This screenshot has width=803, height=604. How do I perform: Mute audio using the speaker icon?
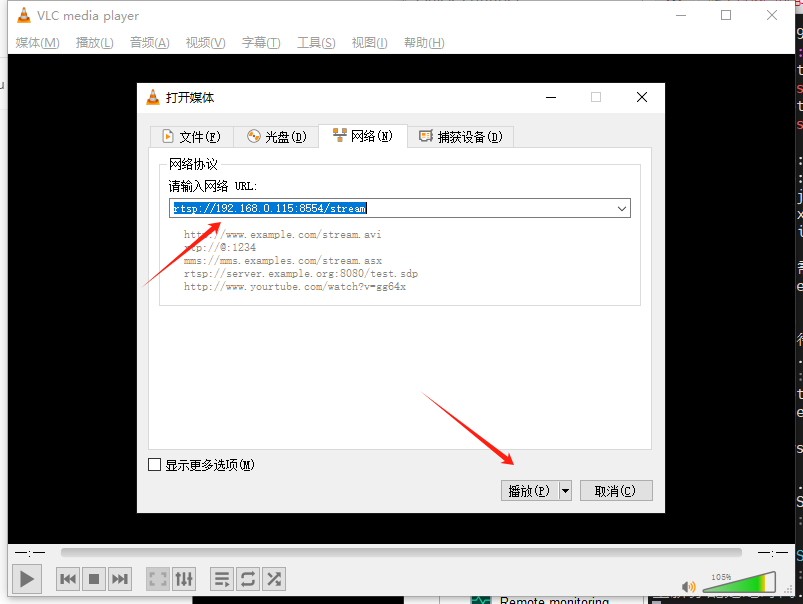688,586
